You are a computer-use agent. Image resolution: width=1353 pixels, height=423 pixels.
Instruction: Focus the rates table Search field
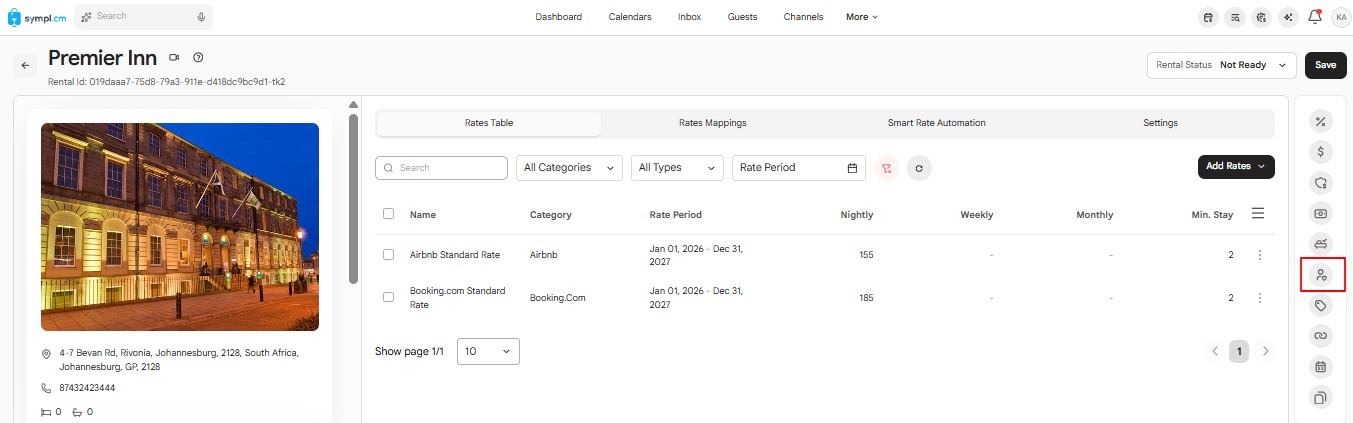pyautogui.click(x=441, y=168)
